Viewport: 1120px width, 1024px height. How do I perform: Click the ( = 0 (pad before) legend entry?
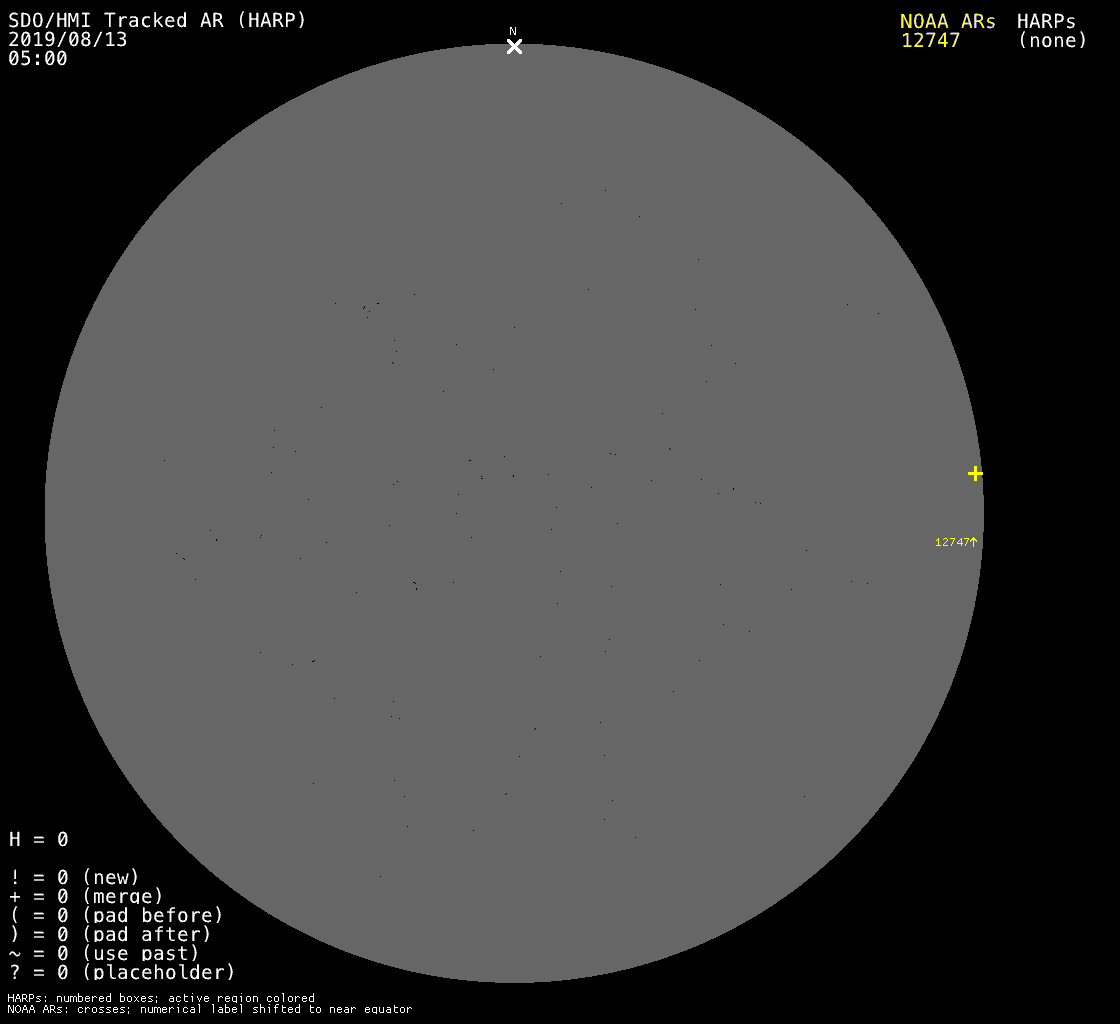point(116,916)
